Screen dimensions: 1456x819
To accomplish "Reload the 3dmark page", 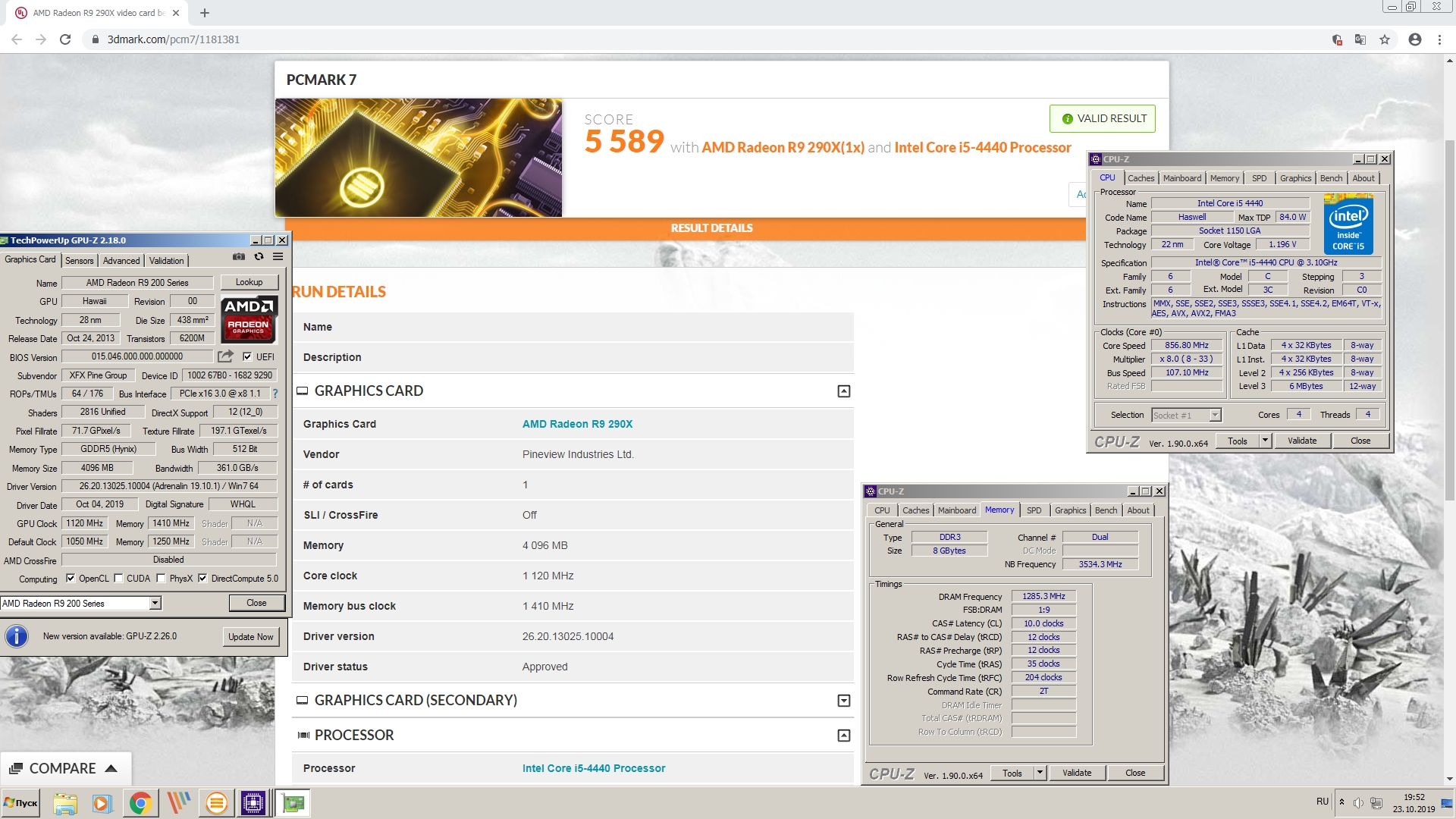I will (x=65, y=39).
